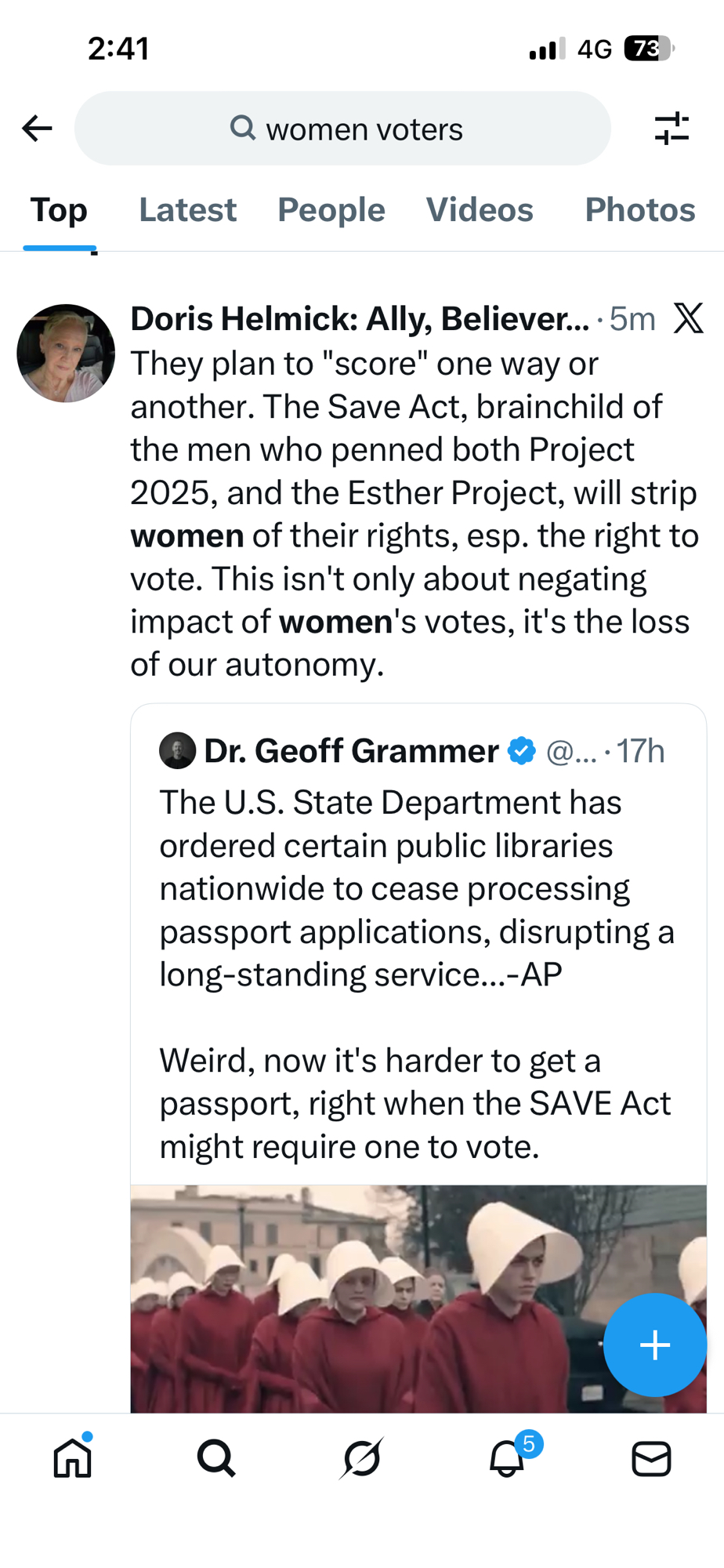The width and height of the screenshot is (724, 1568).
Task: Tap the X logo on Doris's post
Action: click(x=688, y=318)
